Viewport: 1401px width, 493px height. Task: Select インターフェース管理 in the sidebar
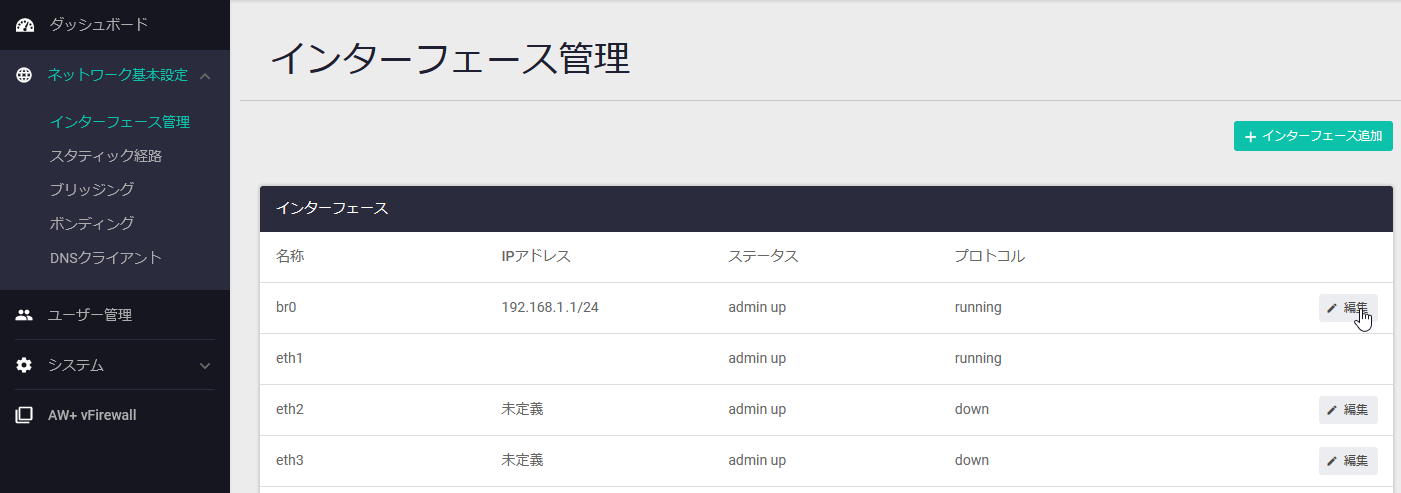(x=120, y=122)
